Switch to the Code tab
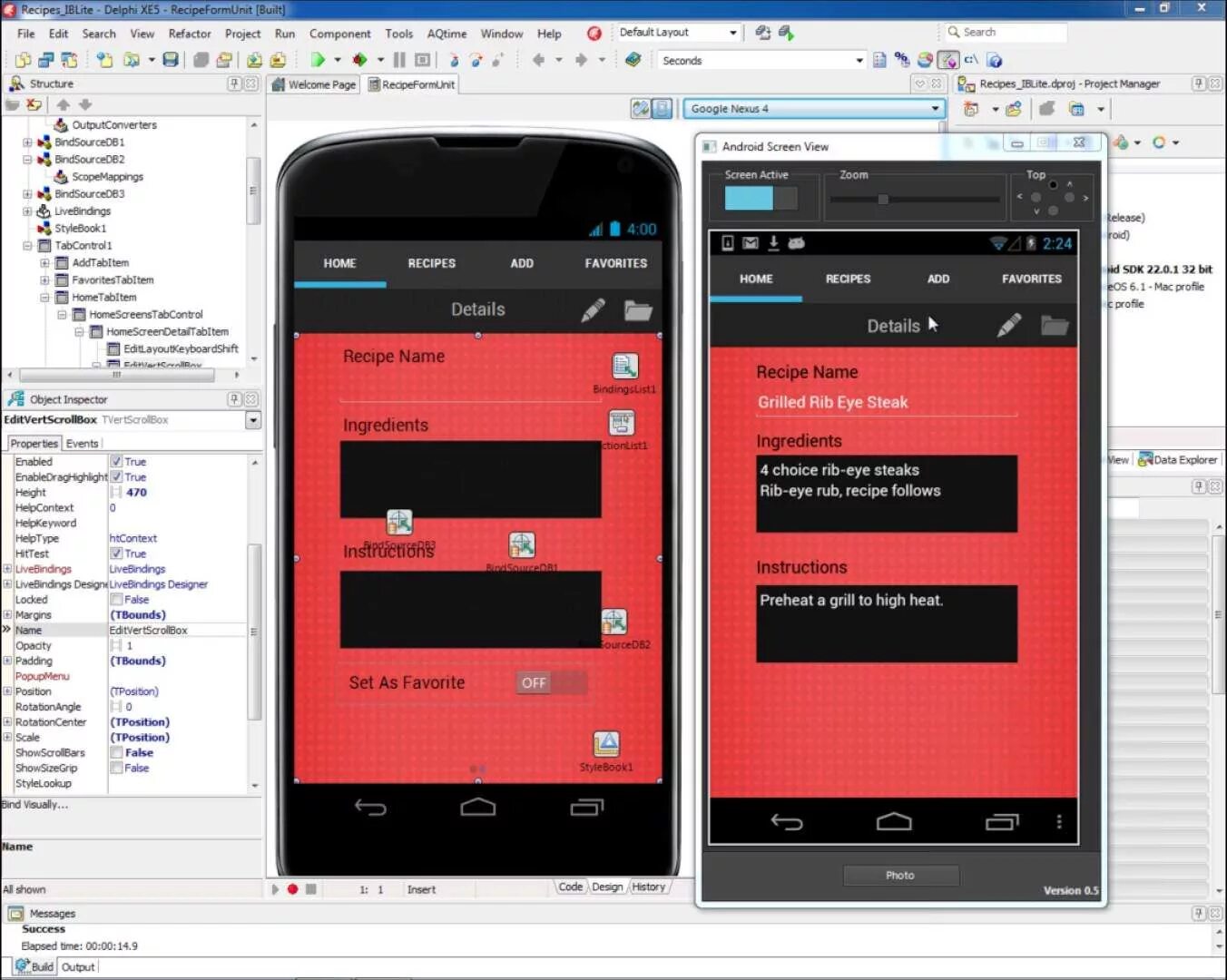The height and width of the screenshot is (980, 1227). (571, 887)
